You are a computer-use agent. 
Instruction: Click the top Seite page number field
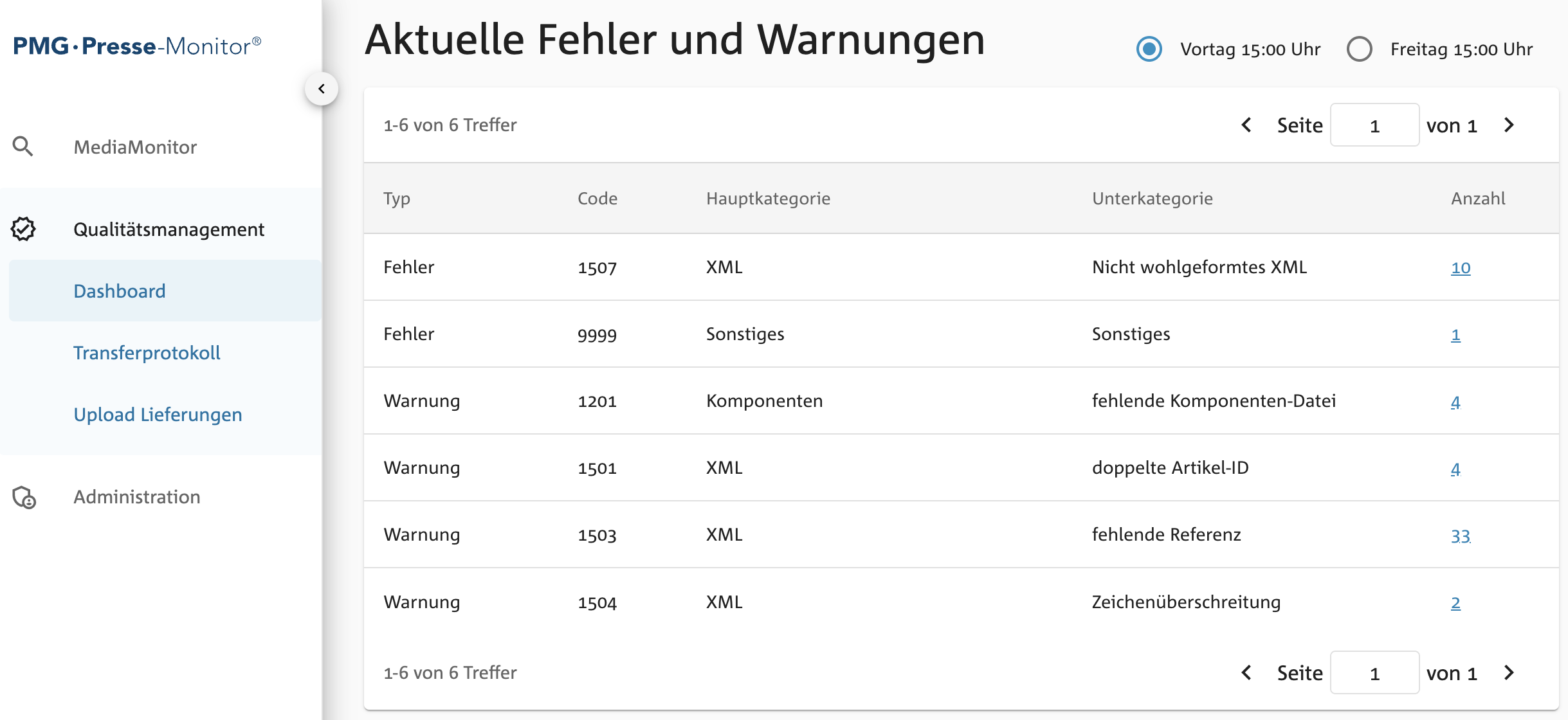(x=1374, y=125)
